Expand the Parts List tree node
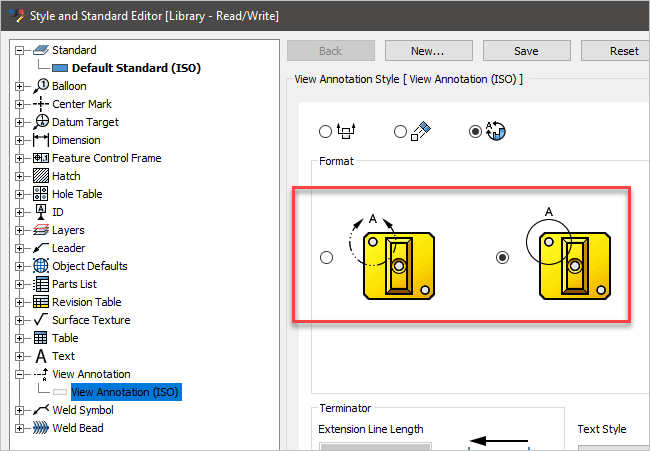Image resolution: width=650 pixels, height=451 pixels. point(19,284)
